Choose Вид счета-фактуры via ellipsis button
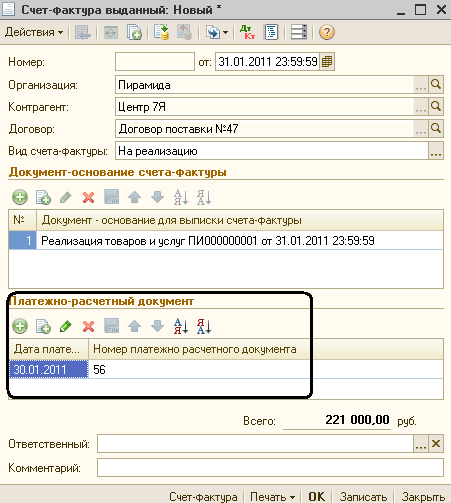 (436, 151)
